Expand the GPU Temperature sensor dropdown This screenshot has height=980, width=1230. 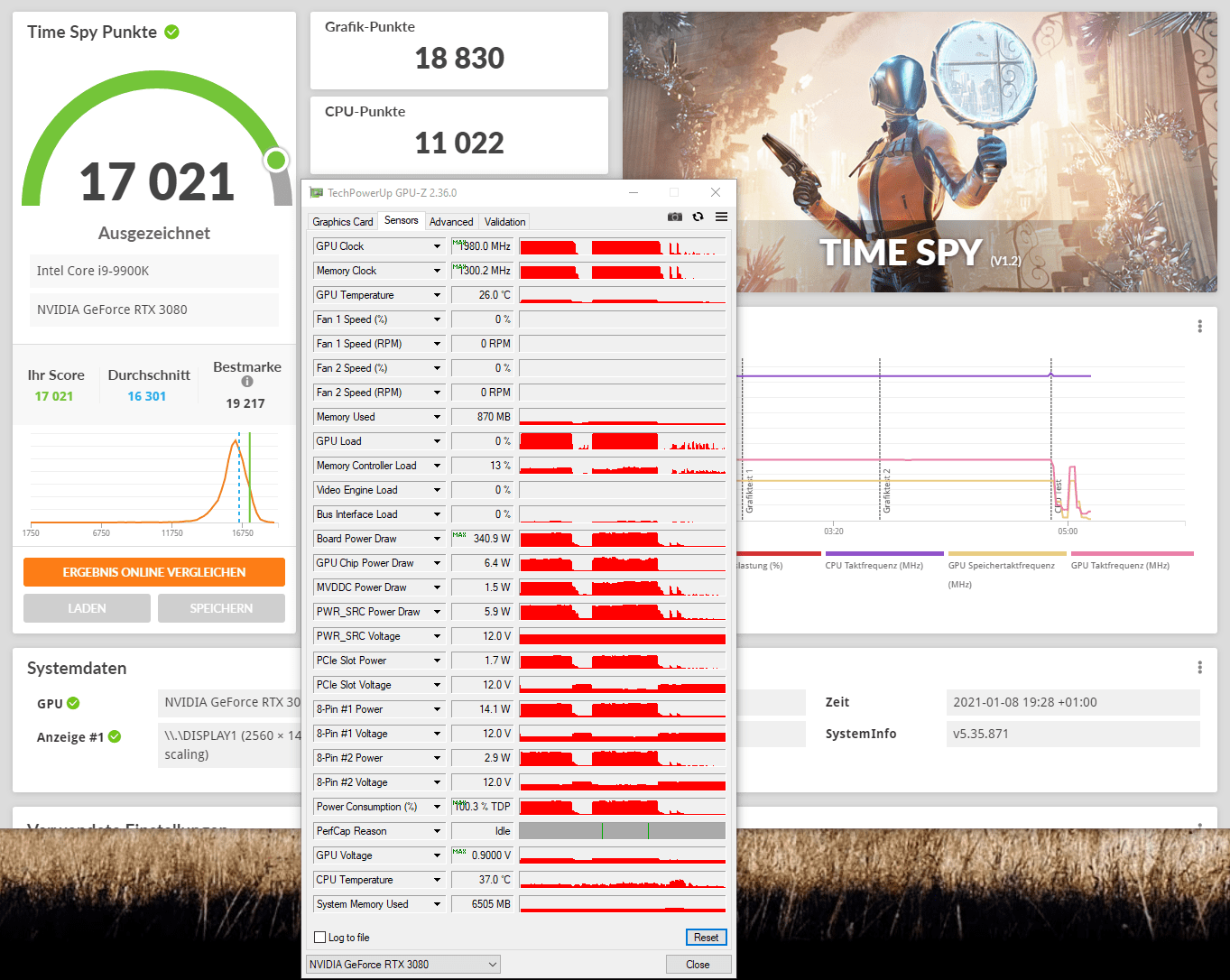tap(437, 295)
